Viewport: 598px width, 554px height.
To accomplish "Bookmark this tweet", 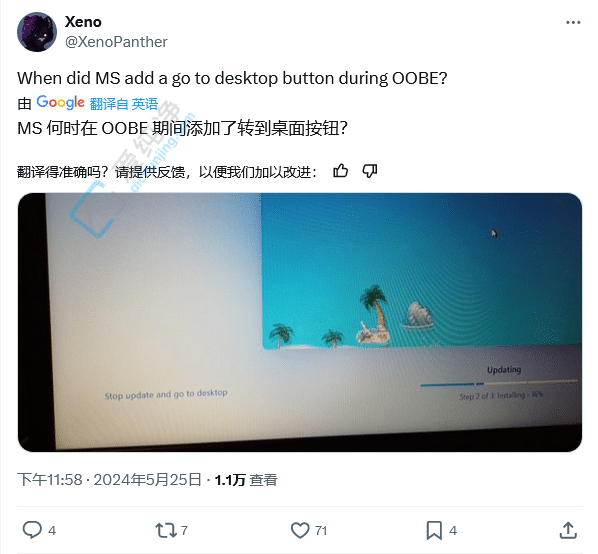I will (434, 530).
